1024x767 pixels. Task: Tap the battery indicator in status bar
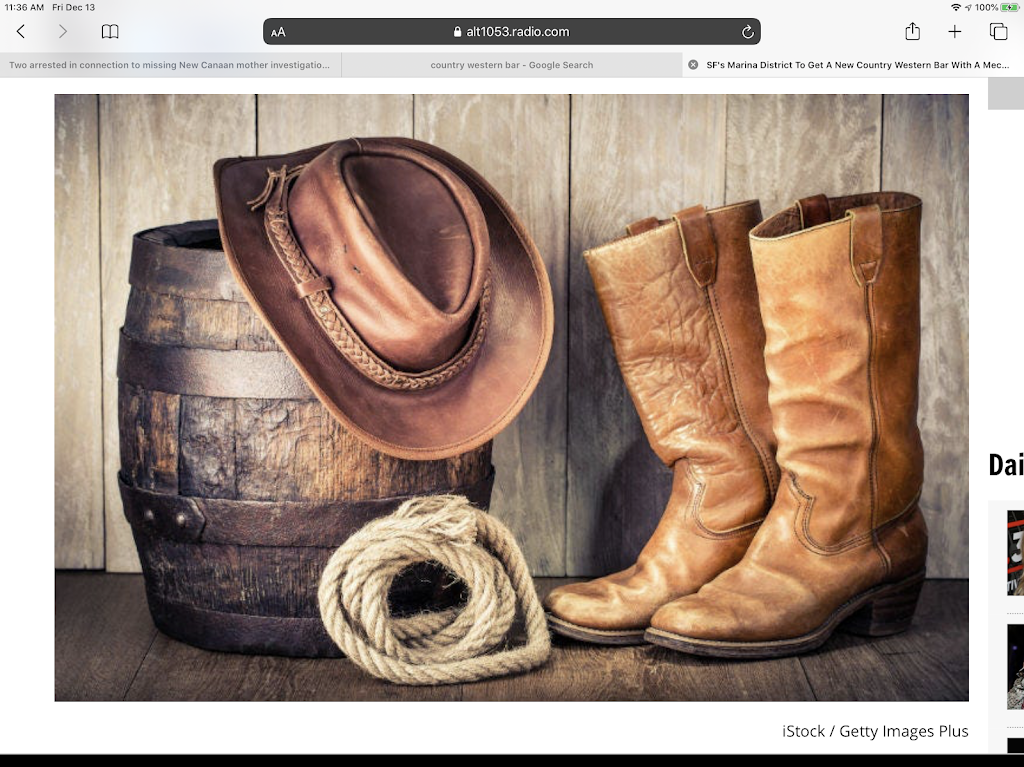tap(1008, 7)
